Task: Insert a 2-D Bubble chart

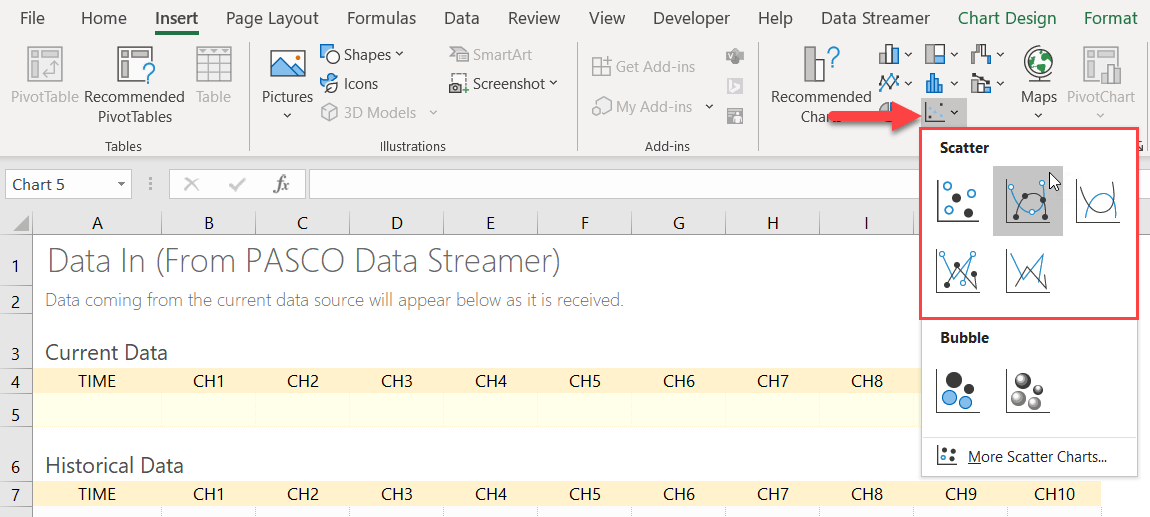Action: point(957,390)
